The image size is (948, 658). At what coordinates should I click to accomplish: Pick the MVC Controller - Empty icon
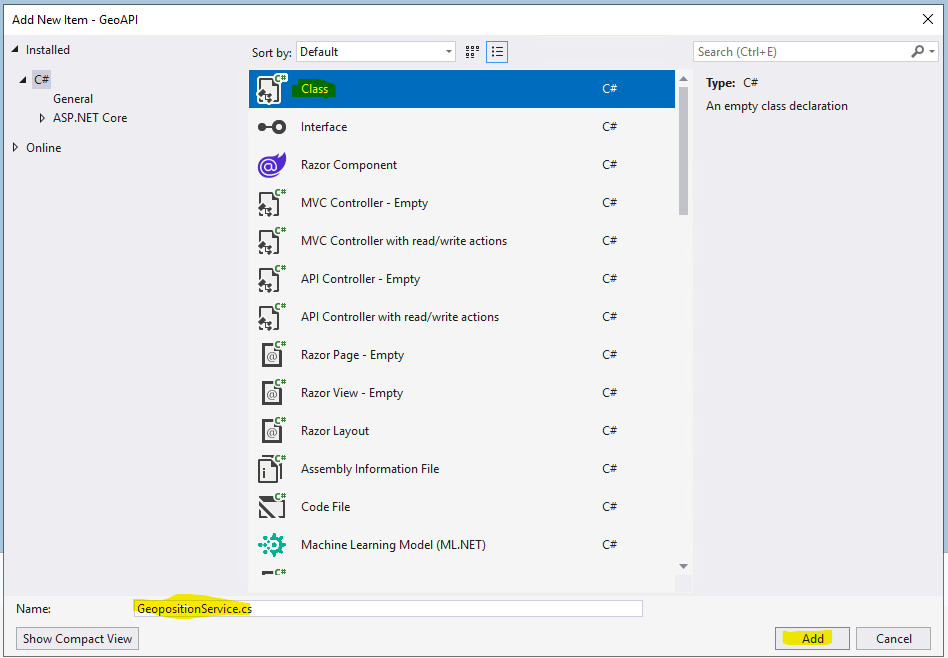(271, 203)
